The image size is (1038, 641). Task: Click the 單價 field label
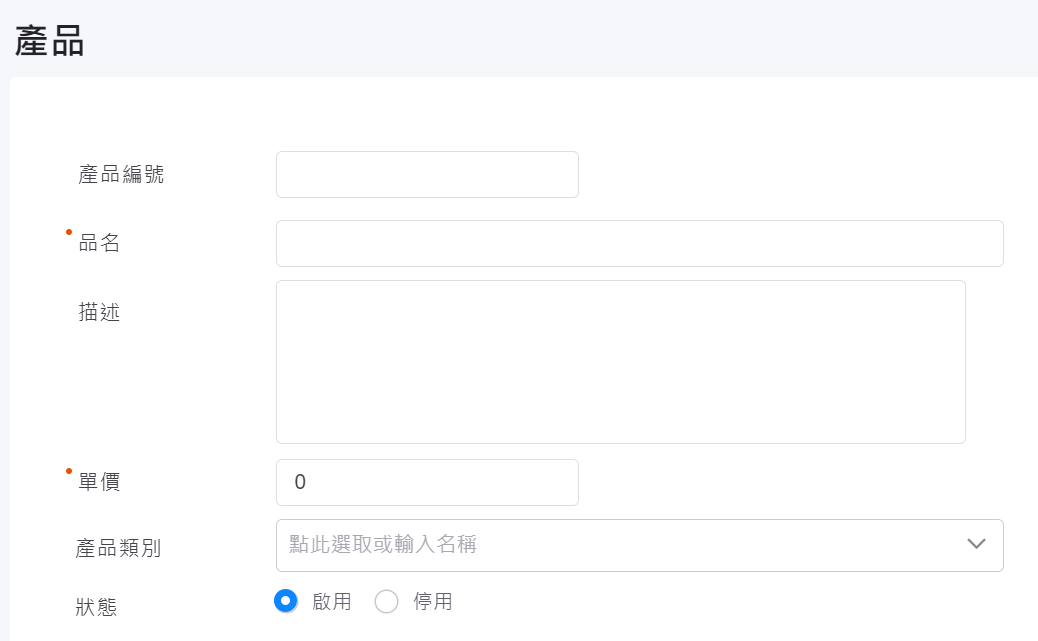coord(99,482)
